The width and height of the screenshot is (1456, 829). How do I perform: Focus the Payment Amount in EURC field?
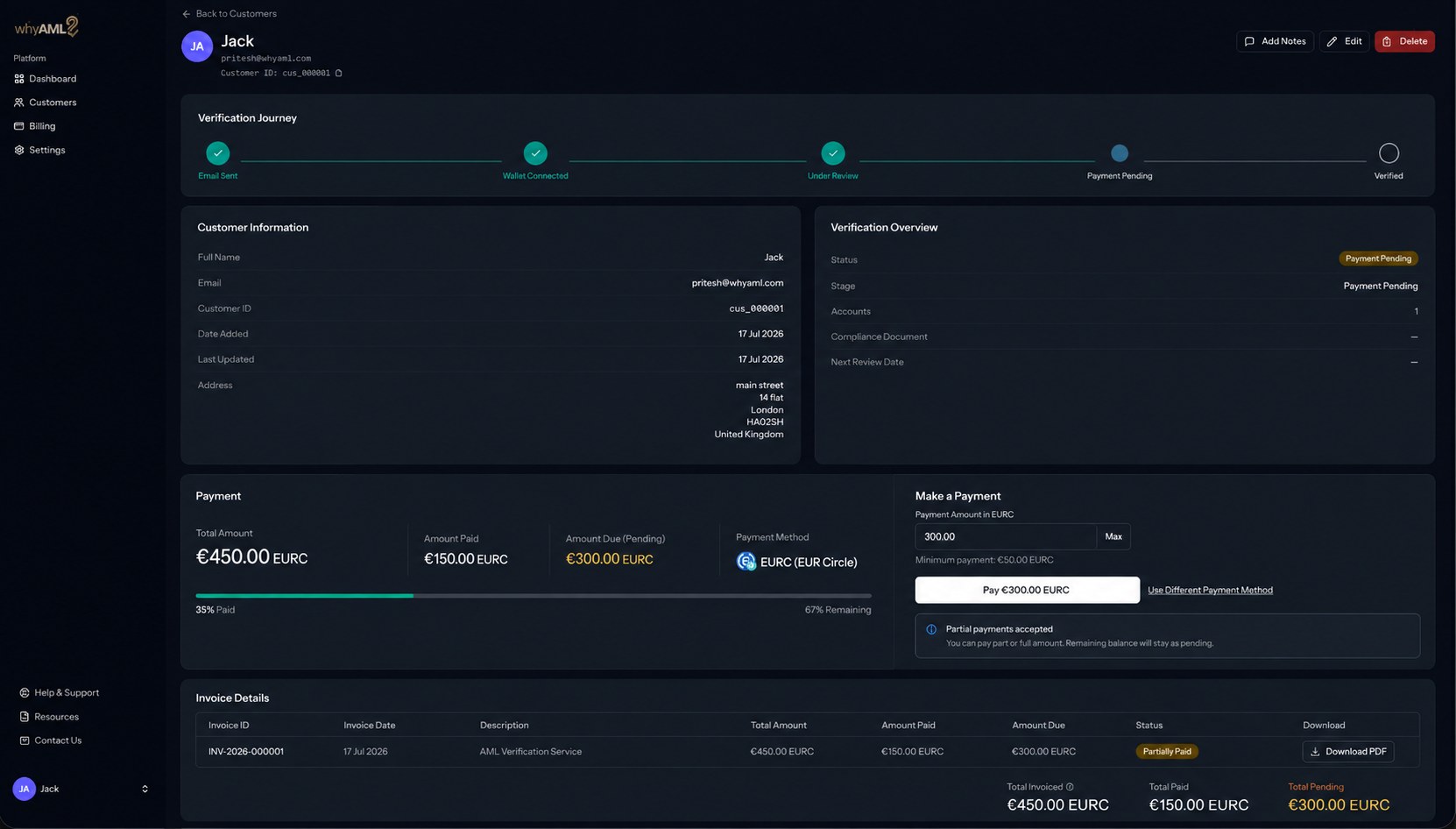point(1006,537)
